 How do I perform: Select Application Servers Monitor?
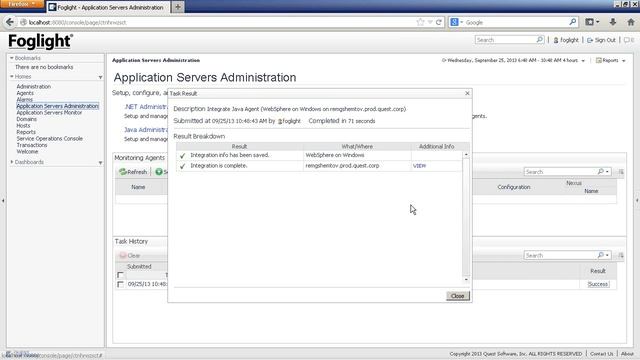tap(49, 113)
